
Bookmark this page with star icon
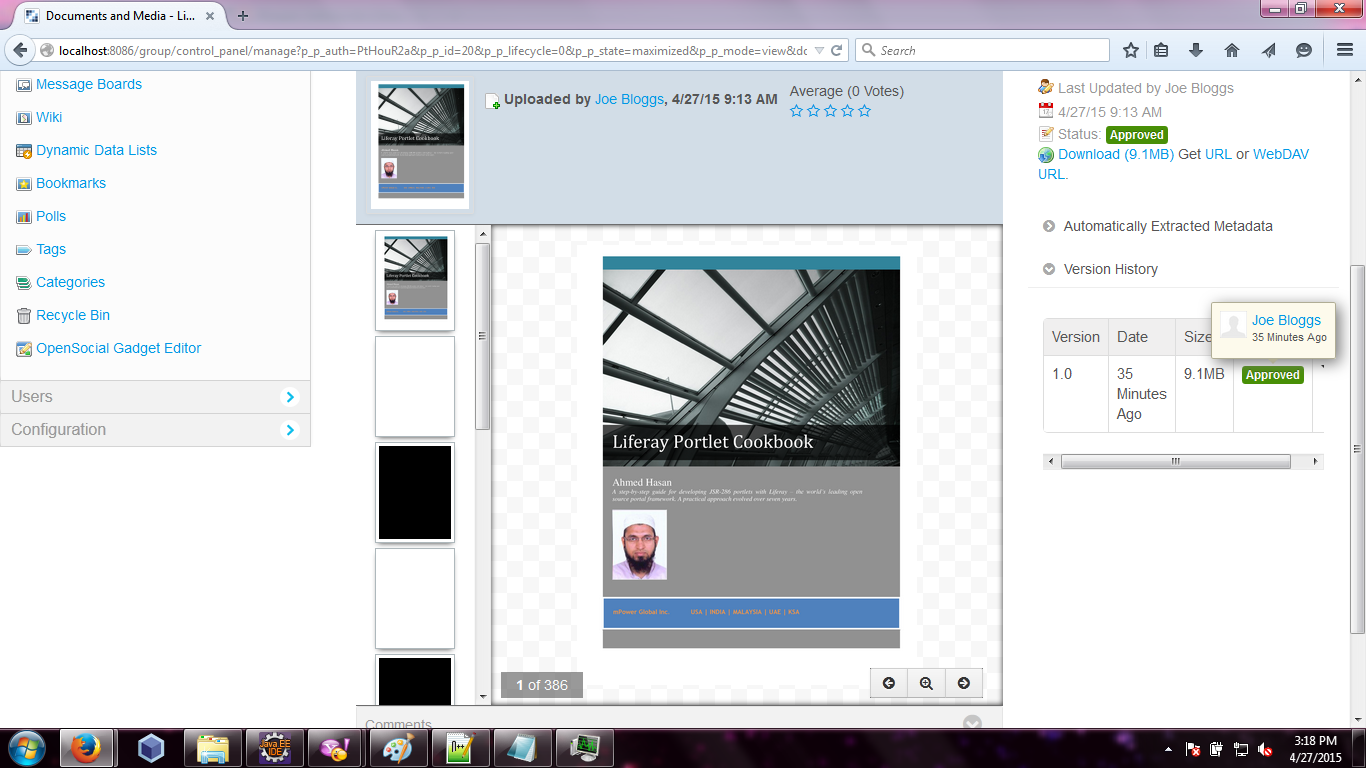1131,50
